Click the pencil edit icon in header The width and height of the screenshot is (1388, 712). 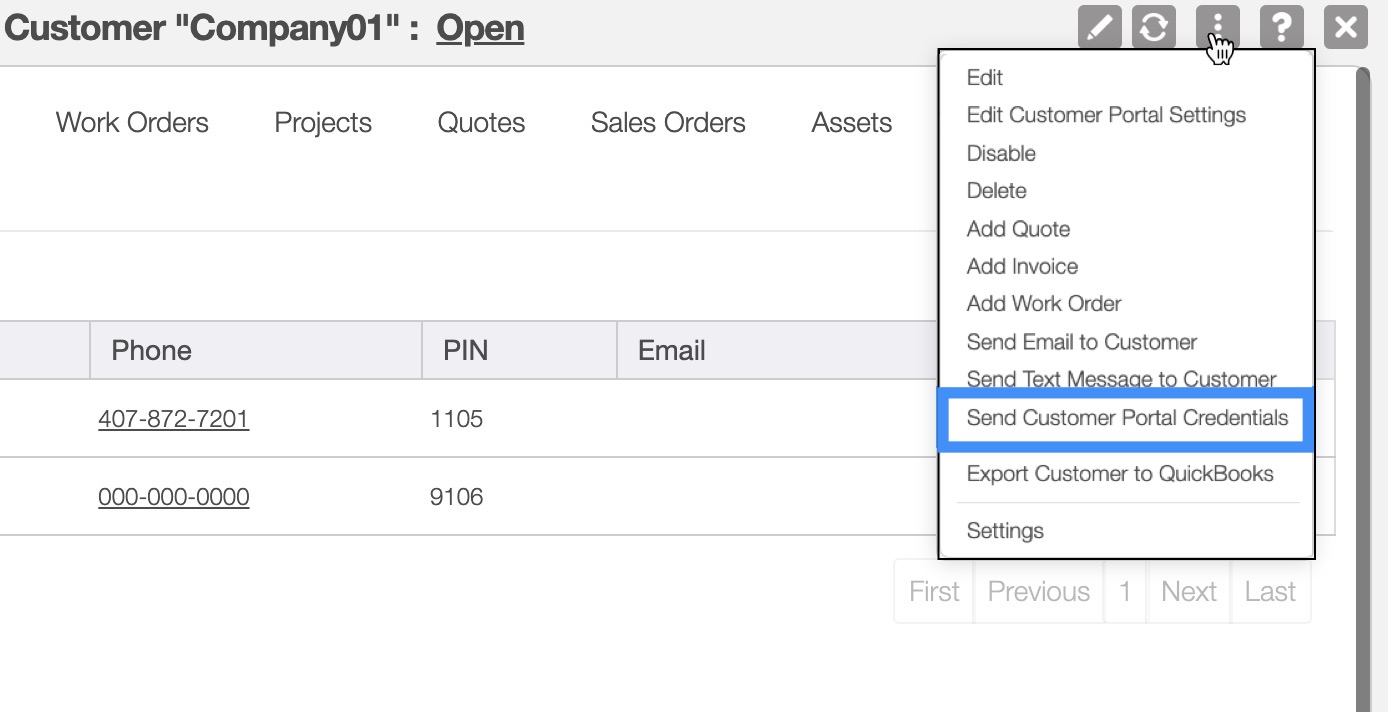coord(1100,27)
